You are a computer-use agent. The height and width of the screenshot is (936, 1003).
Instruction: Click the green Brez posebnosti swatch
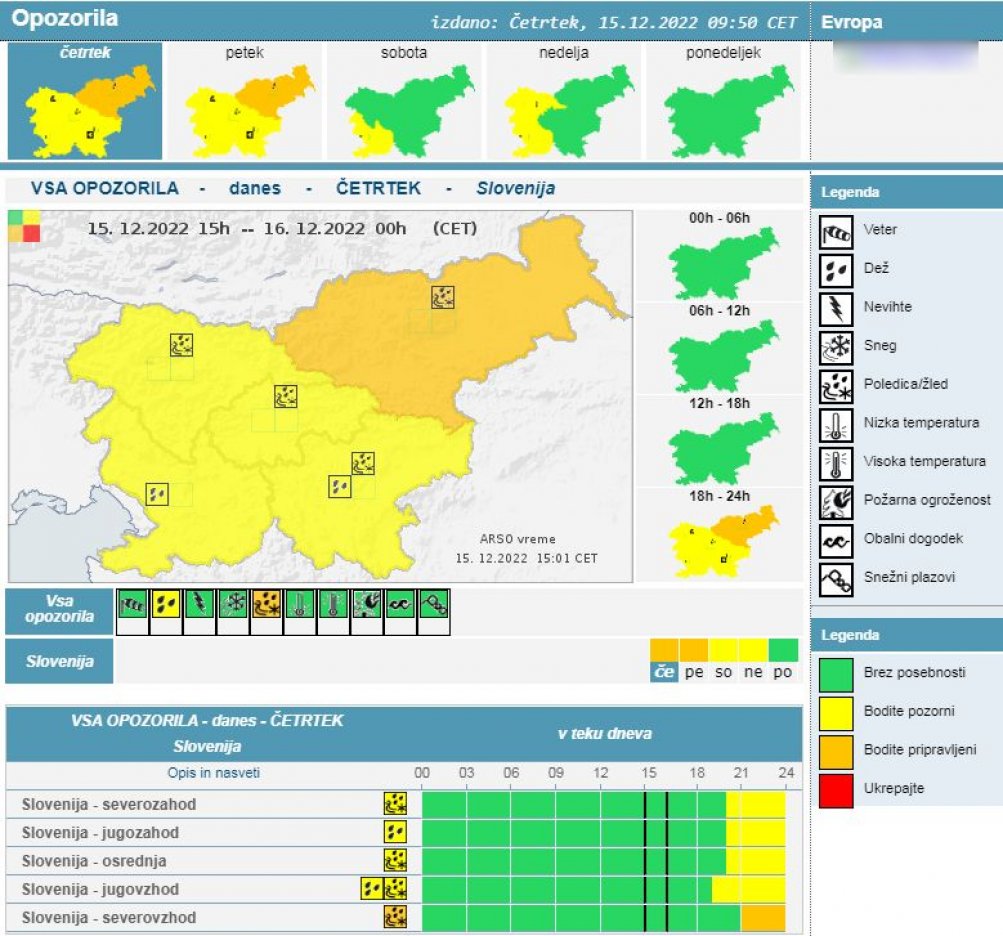[835, 674]
